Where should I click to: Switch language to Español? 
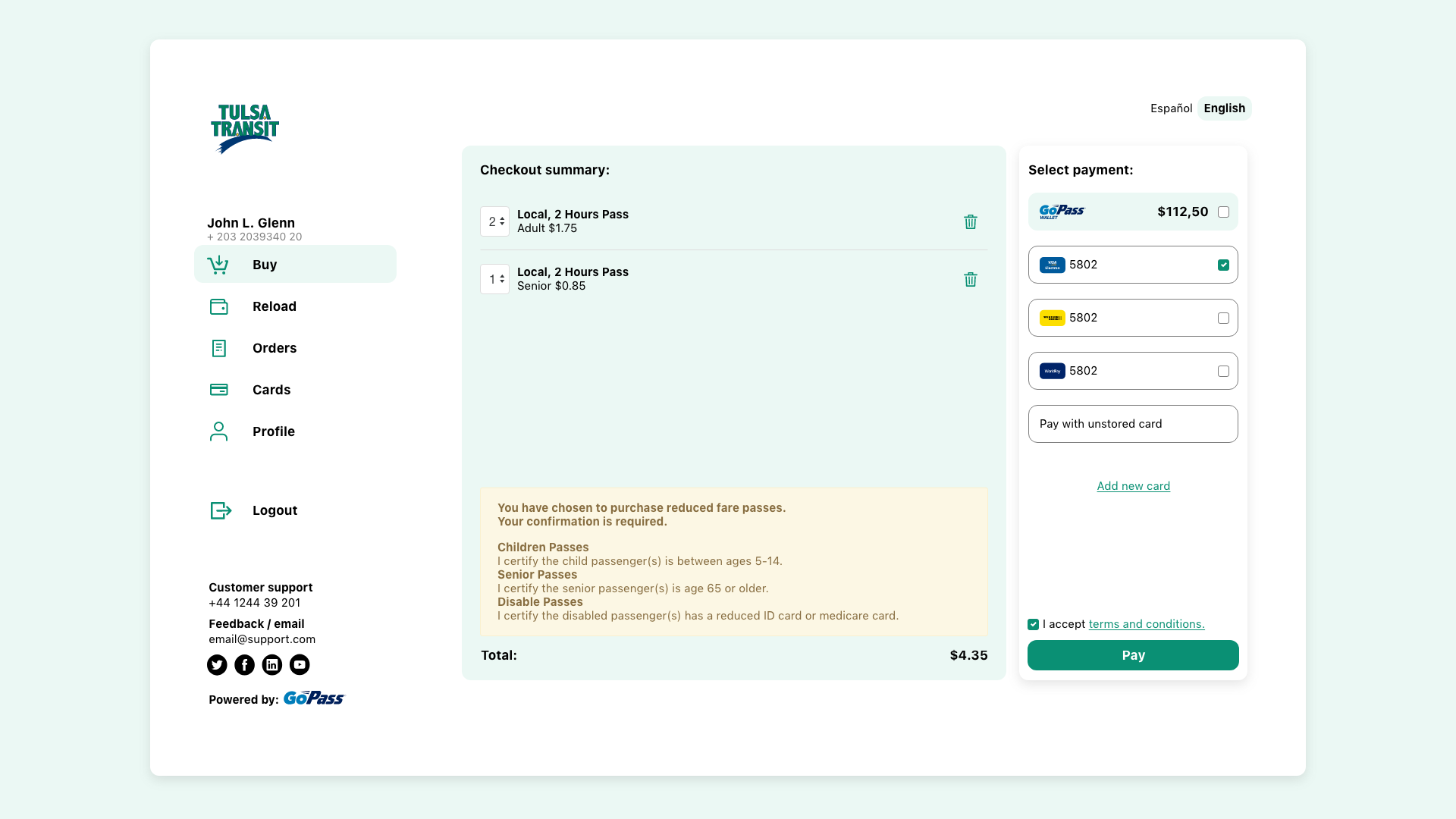point(1171,108)
